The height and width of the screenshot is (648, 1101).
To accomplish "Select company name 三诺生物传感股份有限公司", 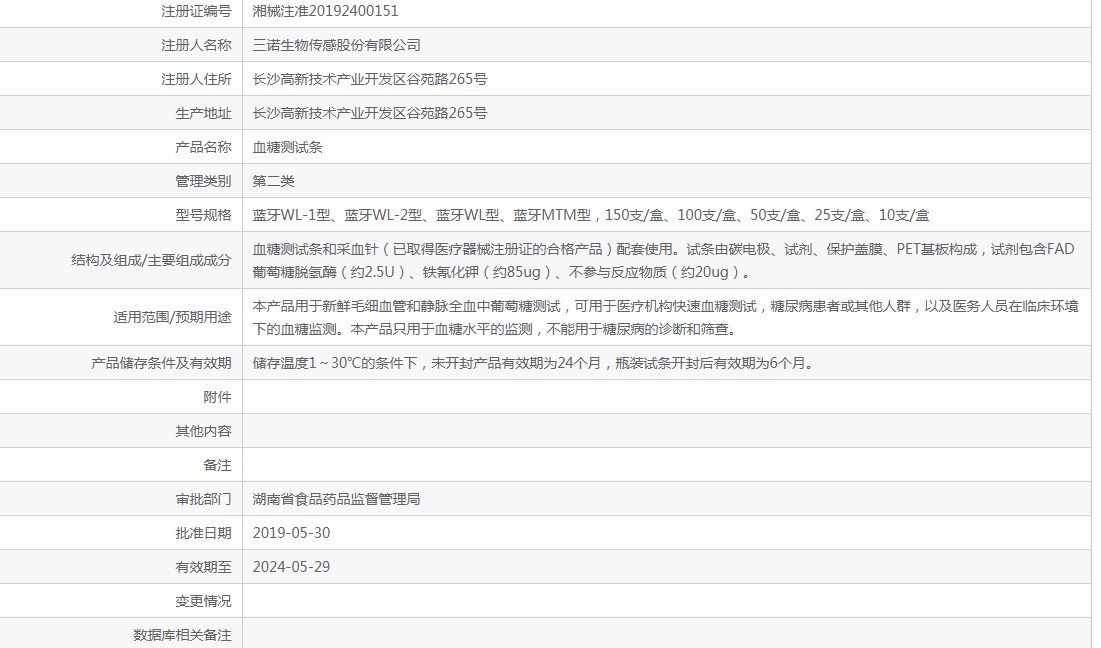I will click(336, 45).
